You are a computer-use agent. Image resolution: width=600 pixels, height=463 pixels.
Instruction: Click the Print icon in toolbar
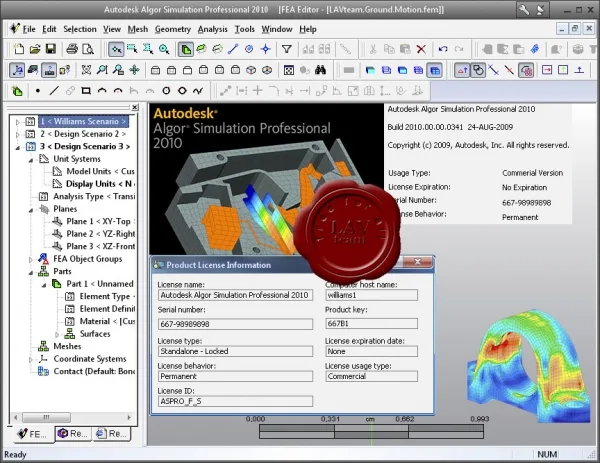(72, 49)
